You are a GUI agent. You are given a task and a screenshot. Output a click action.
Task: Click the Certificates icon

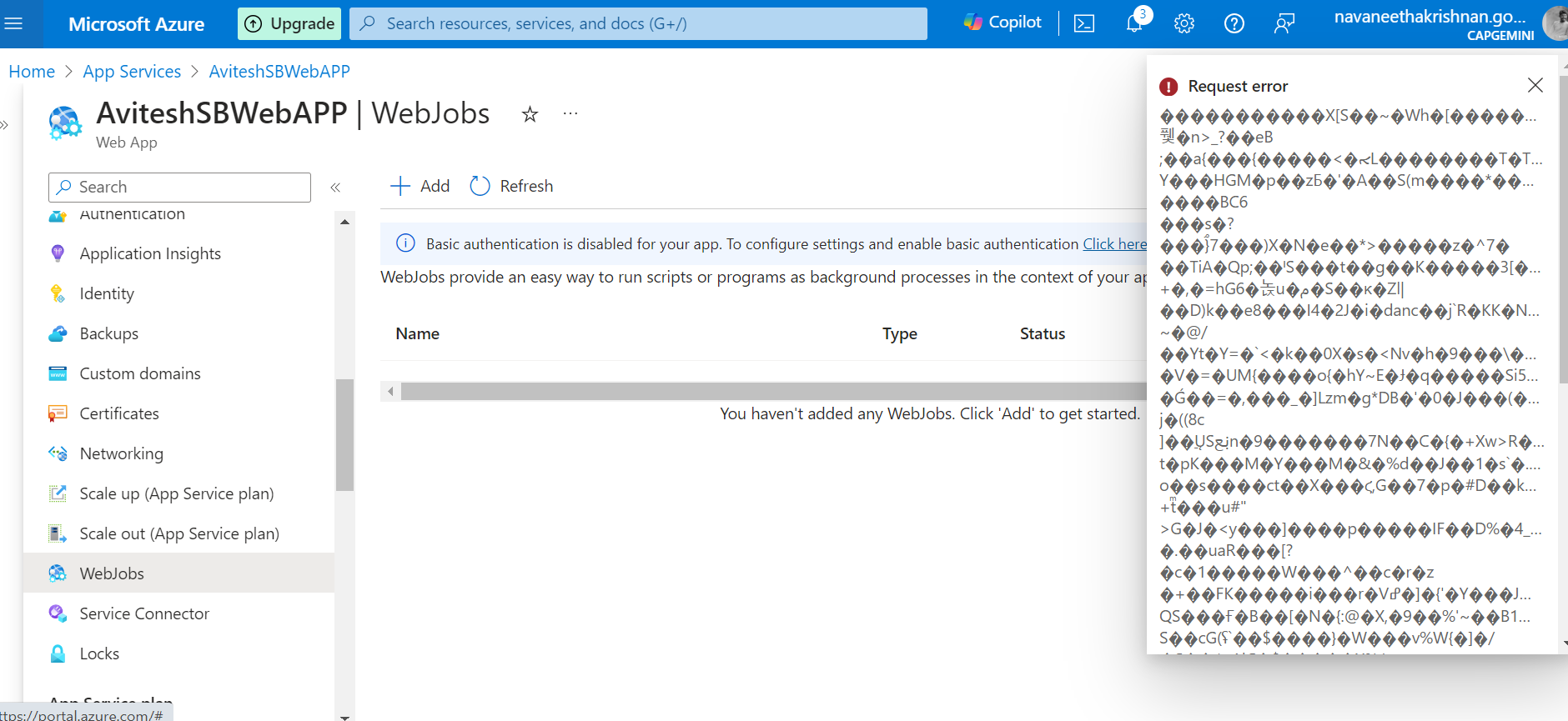click(x=58, y=413)
